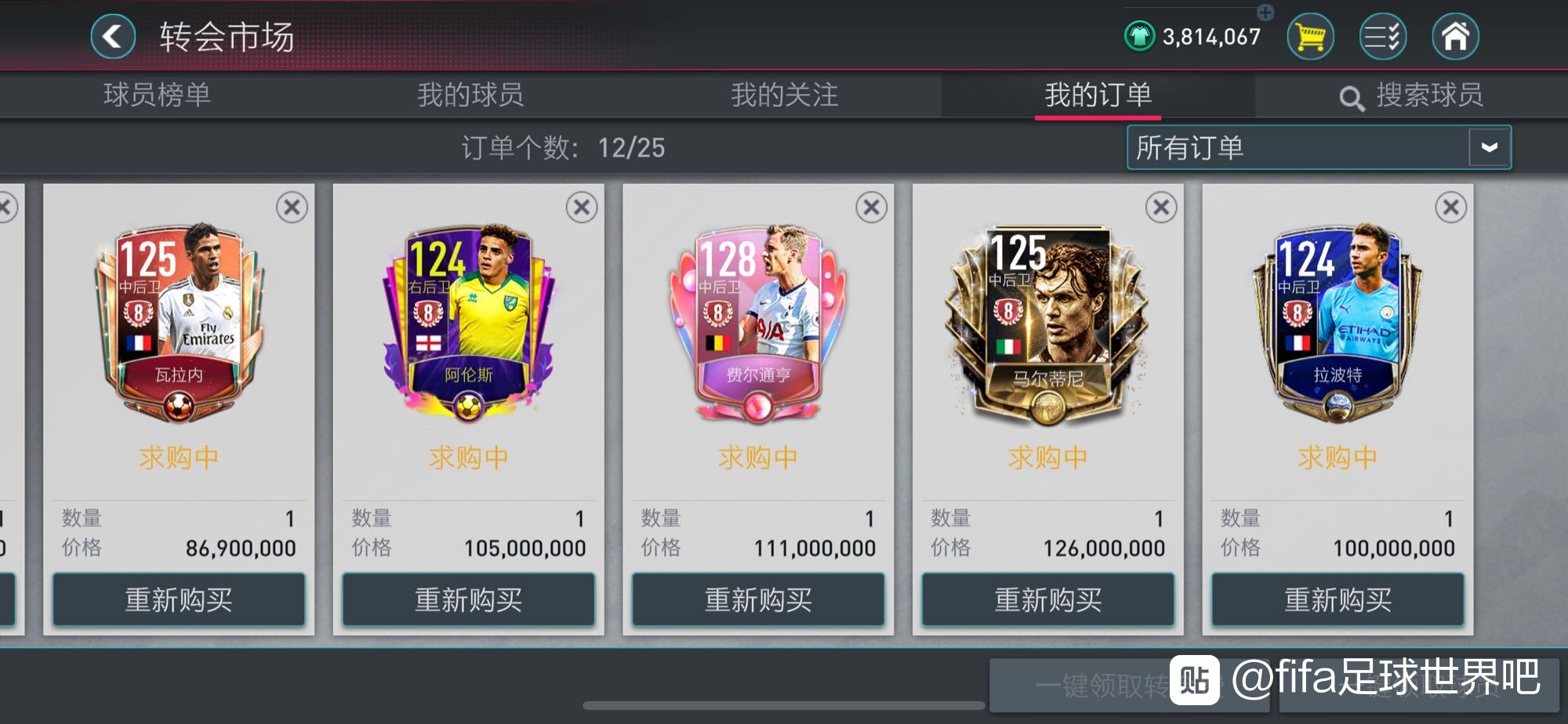This screenshot has width=1568, height=724.
Task: Go to the home screen icon
Action: [1455, 36]
